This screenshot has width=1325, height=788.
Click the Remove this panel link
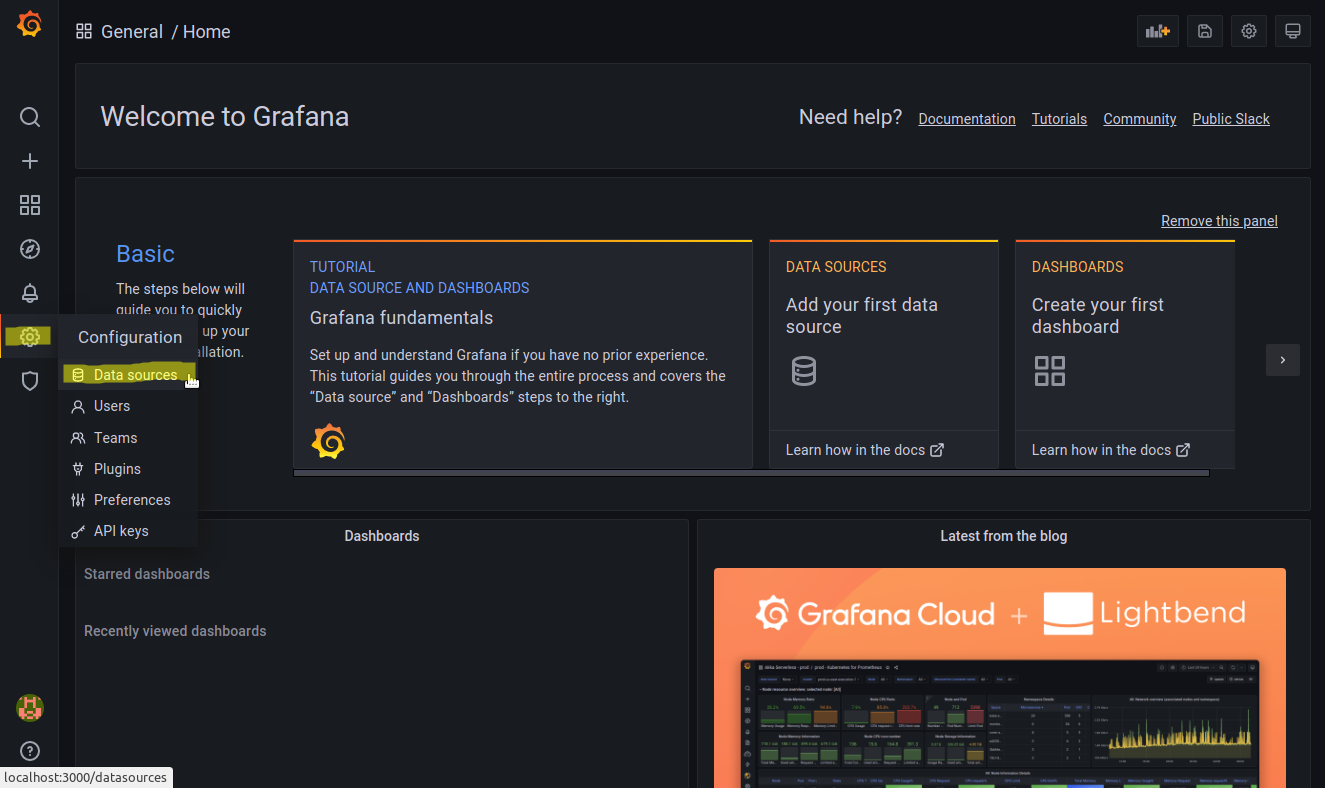(x=1219, y=221)
